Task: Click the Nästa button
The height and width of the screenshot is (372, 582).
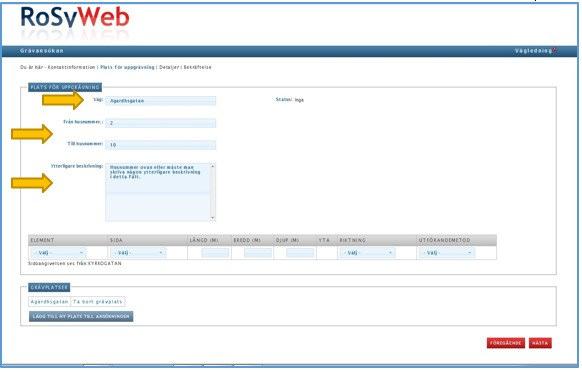Action: [540, 343]
